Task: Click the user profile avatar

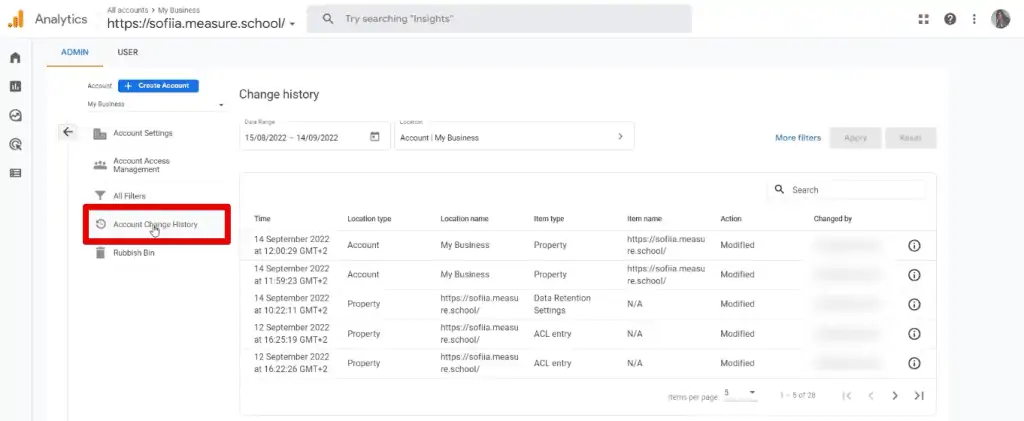Action: (1000, 19)
